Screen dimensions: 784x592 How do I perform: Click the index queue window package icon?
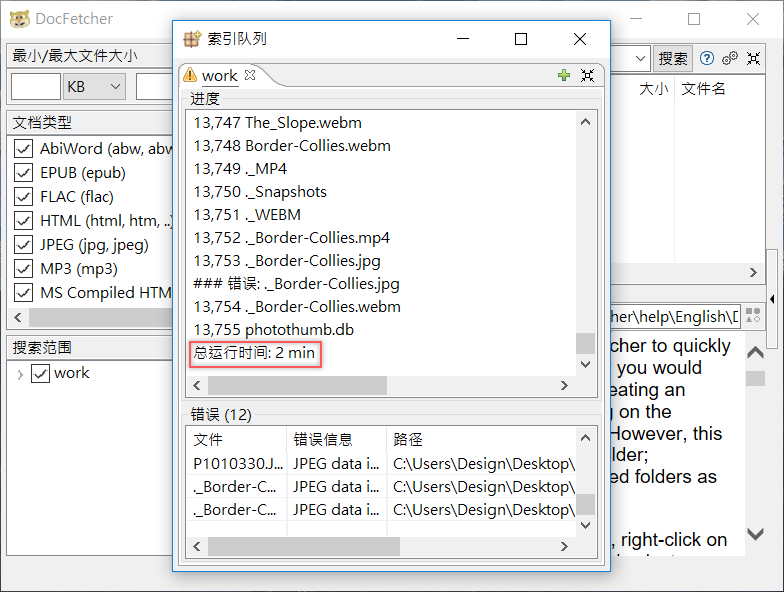coord(192,38)
